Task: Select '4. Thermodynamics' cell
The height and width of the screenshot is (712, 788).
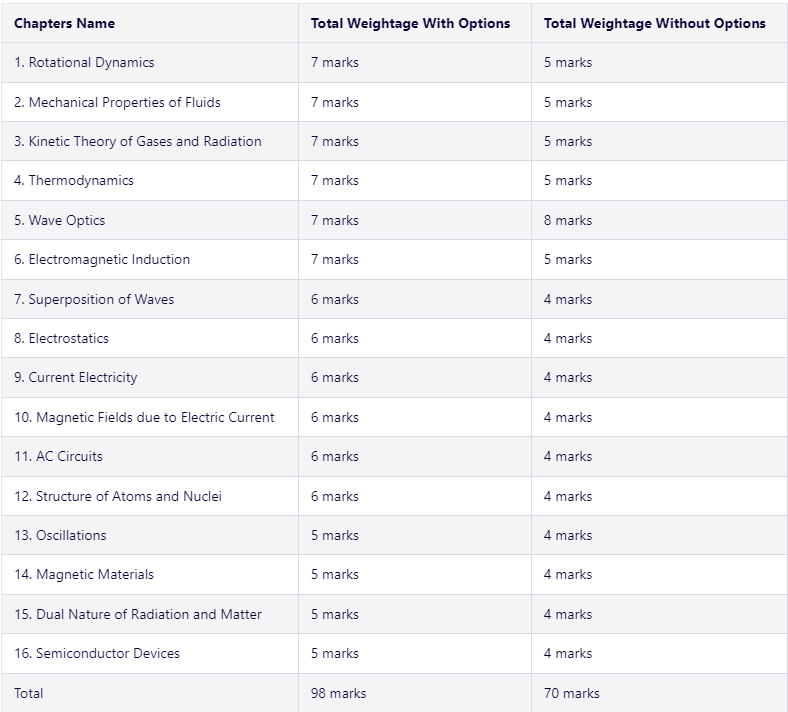Action: coord(74,180)
